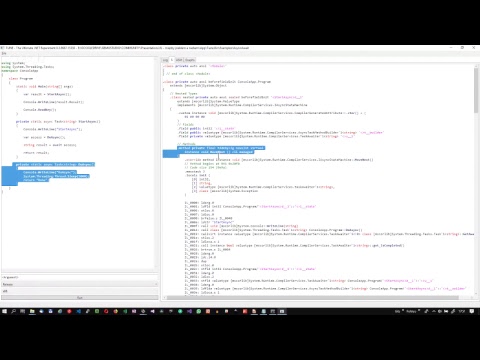Open Visual Studio from the taskbar
480x360 pixels.
click(x=189, y=311)
